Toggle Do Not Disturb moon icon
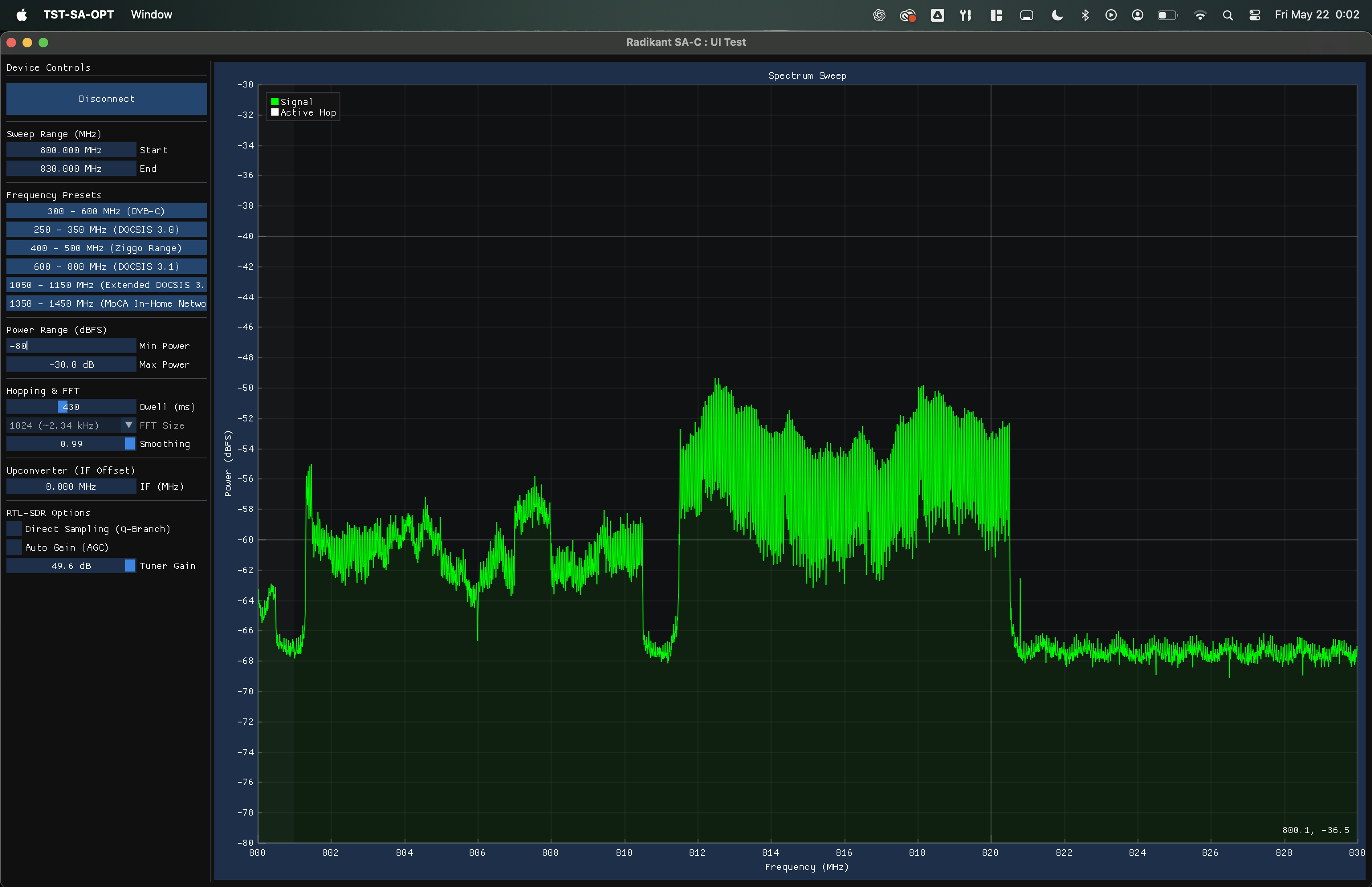The height and width of the screenshot is (887, 1372). click(1057, 15)
